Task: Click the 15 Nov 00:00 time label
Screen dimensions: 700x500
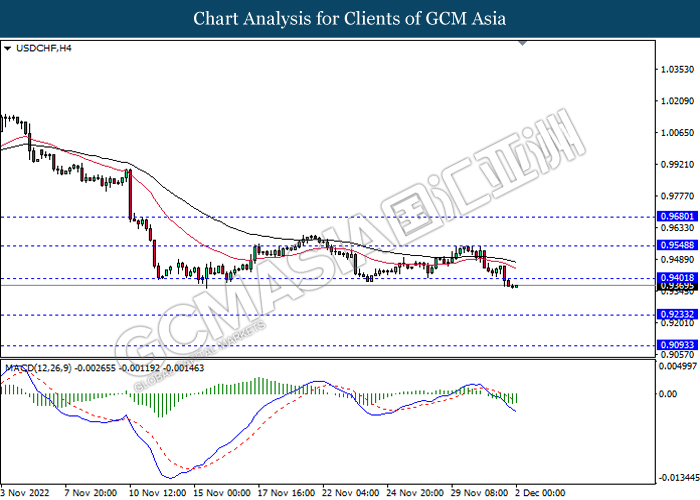Action: [x=222, y=492]
